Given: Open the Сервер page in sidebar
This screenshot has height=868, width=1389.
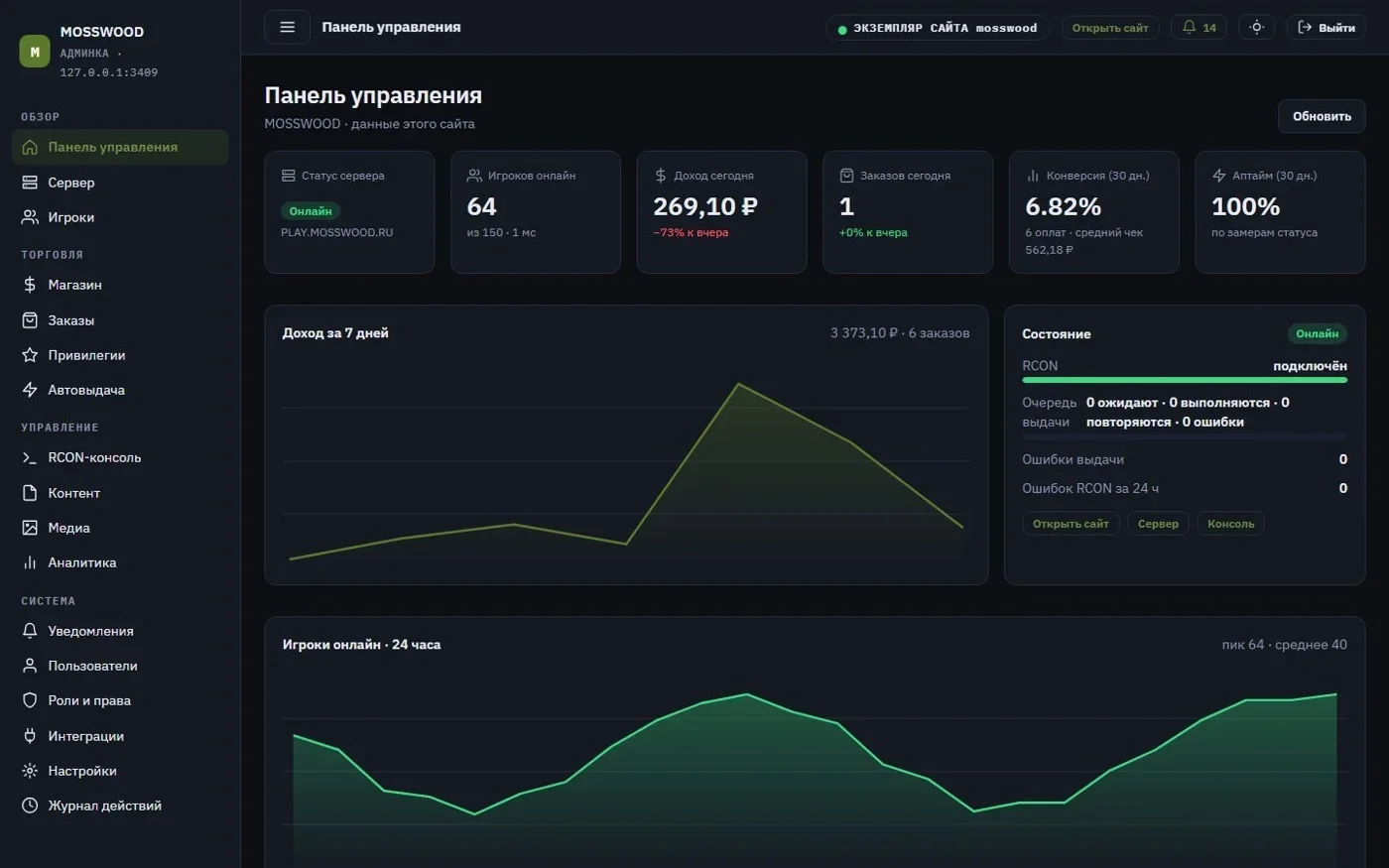Looking at the screenshot, I should click(120, 183).
